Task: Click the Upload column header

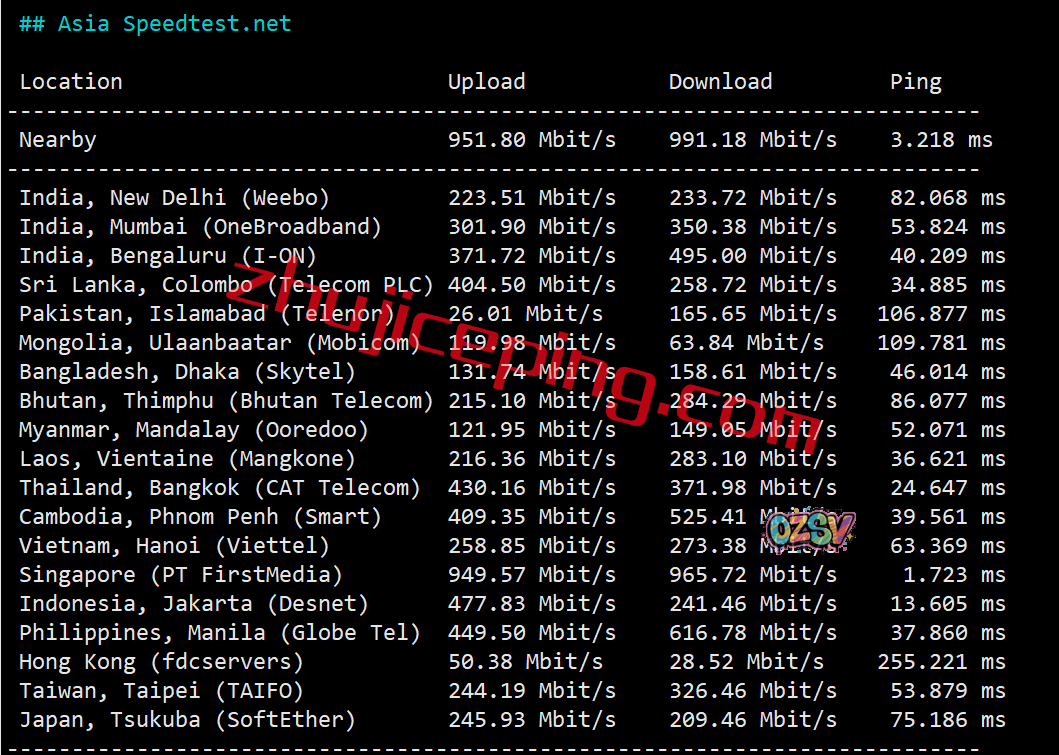Action: [x=486, y=82]
